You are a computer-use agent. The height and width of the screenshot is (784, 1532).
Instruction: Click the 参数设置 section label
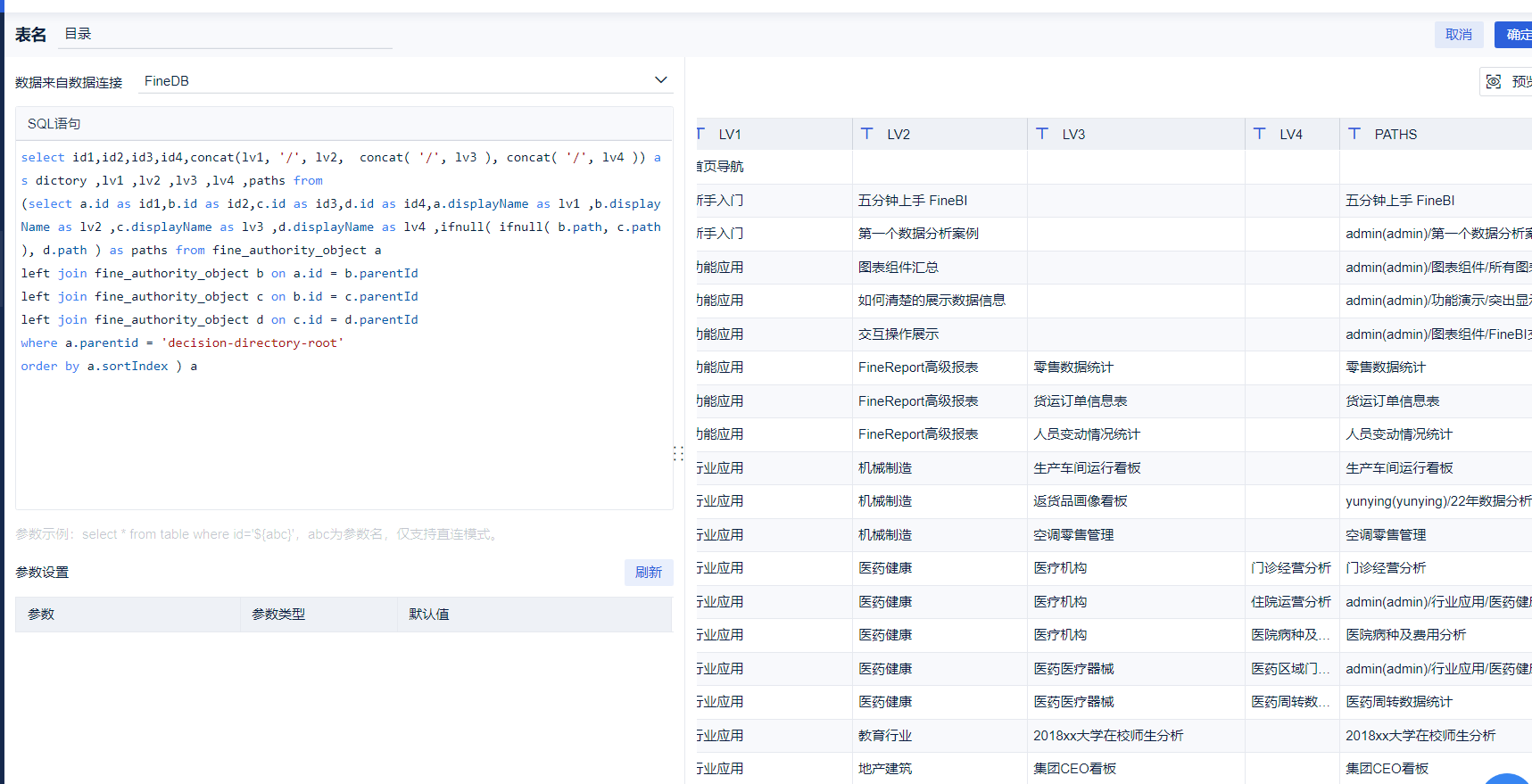coord(42,573)
